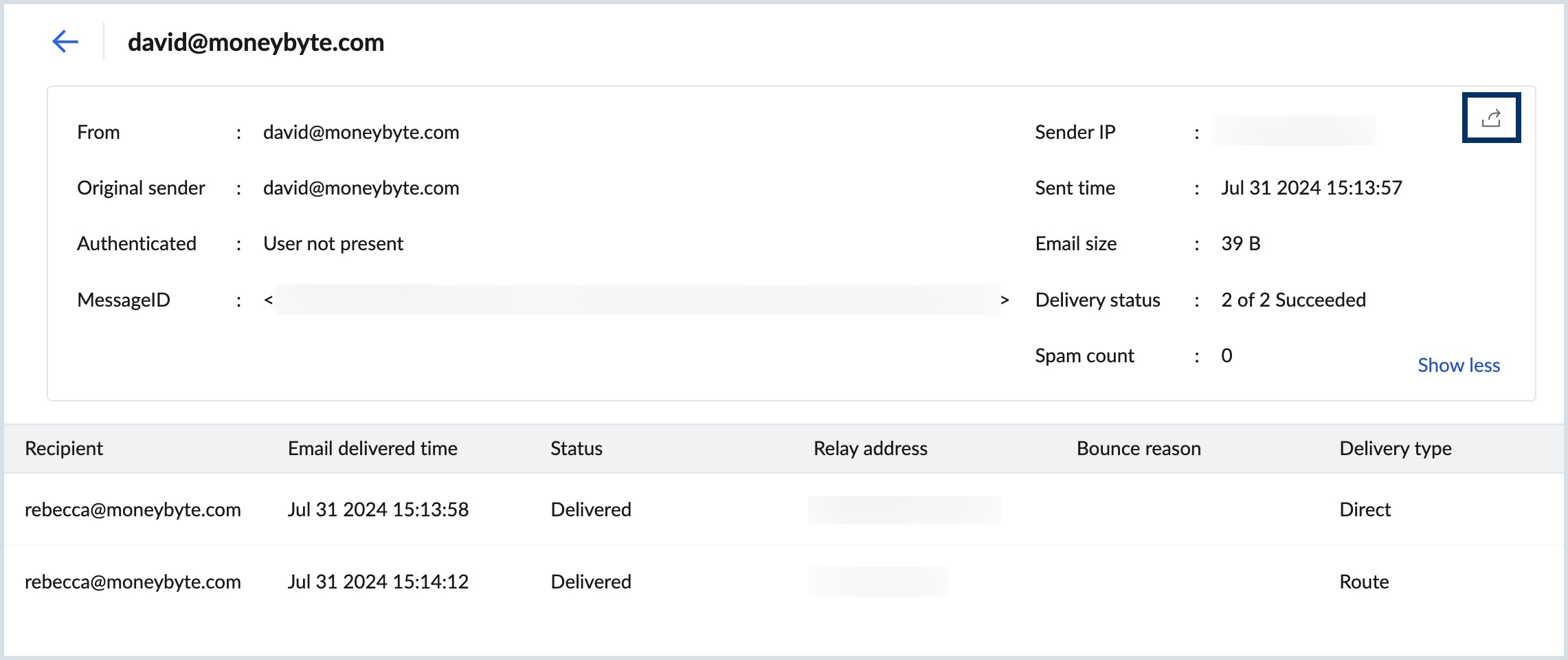Select the first rebecca@moneybyte.com recipient row

[x=133, y=509]
